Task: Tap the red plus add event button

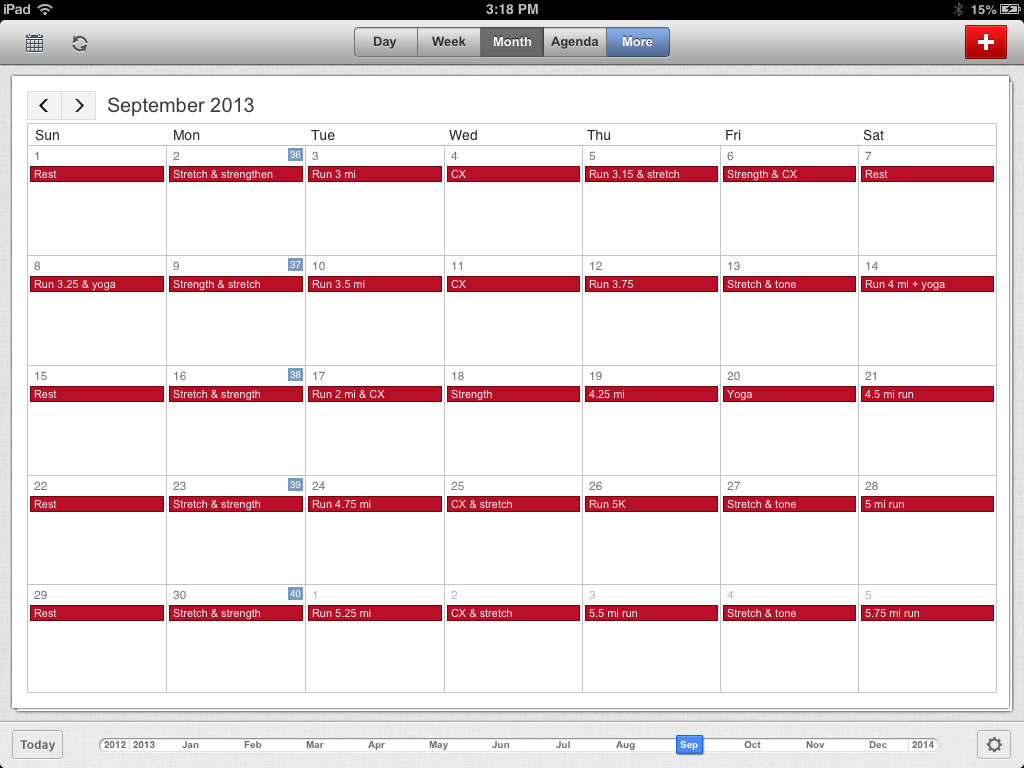Action: click(x=985, y=42)
